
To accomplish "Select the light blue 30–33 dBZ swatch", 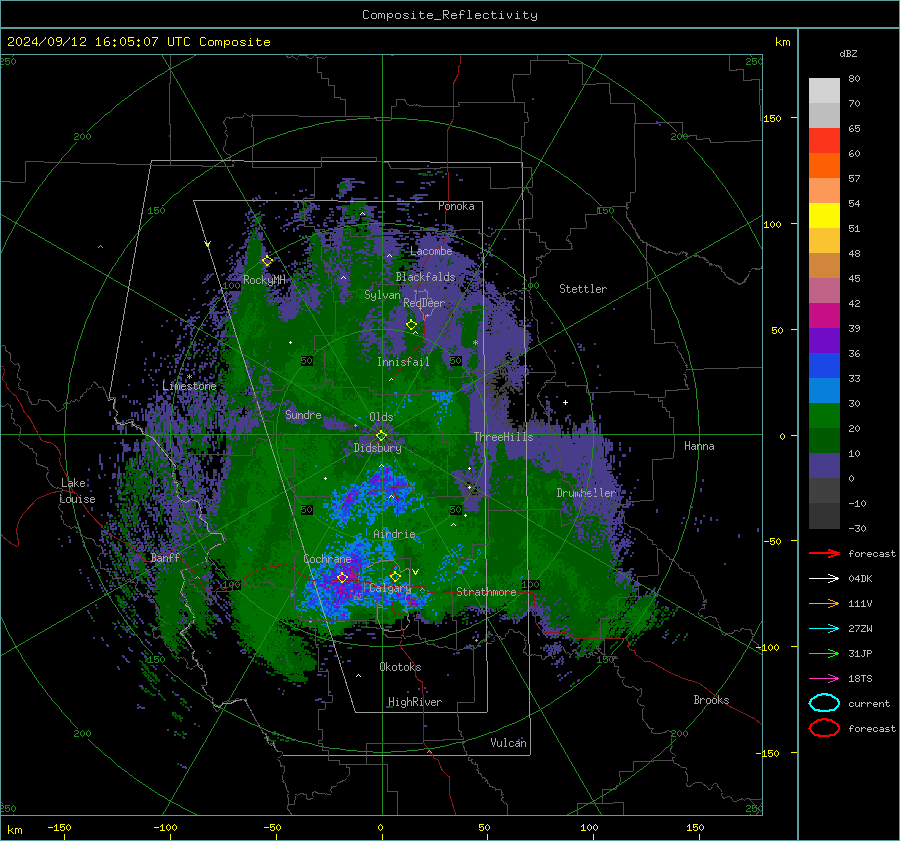I will [x=824, y=391].
